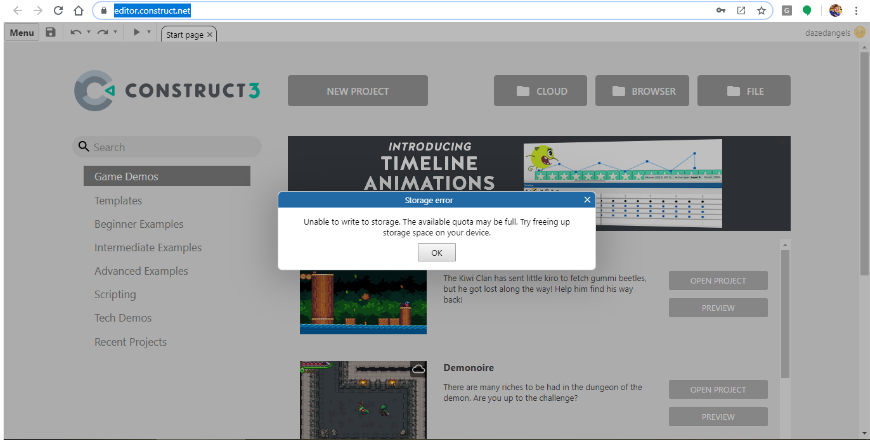
Task: Preview the Kiwi Clan demo
Action: (718, 307)
